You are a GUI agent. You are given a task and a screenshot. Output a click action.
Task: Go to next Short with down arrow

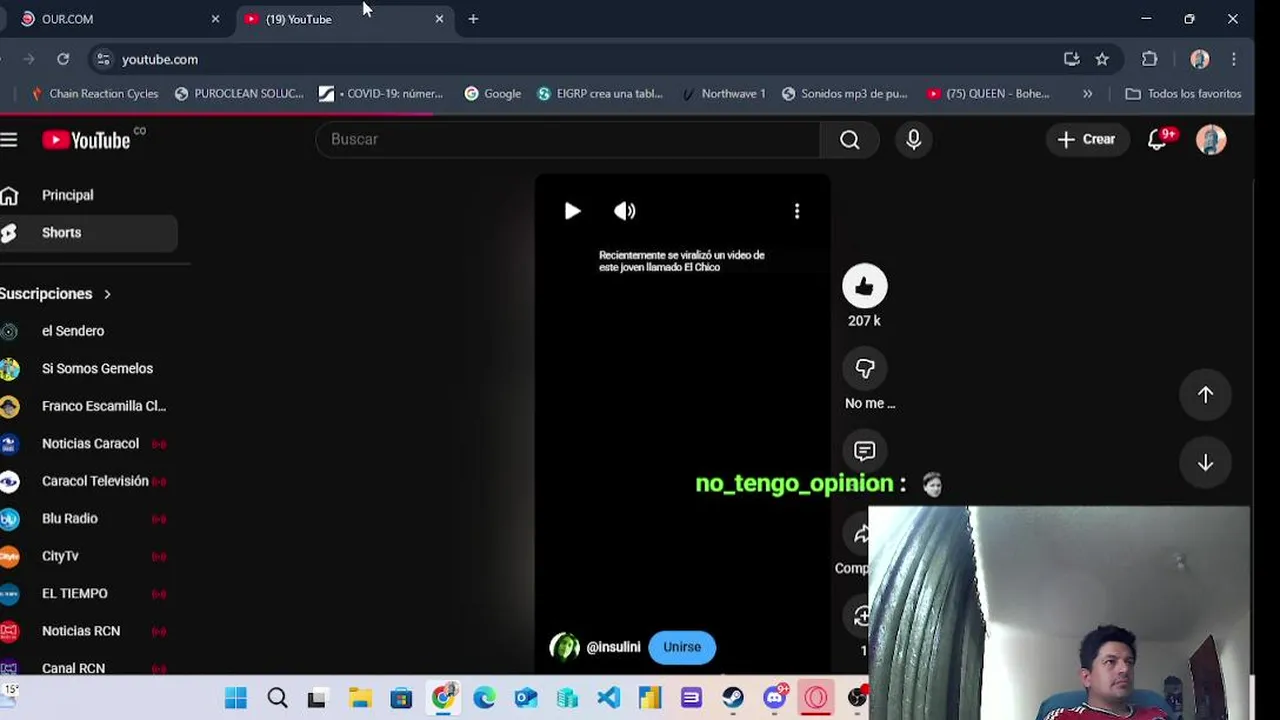pos(1205,462)
